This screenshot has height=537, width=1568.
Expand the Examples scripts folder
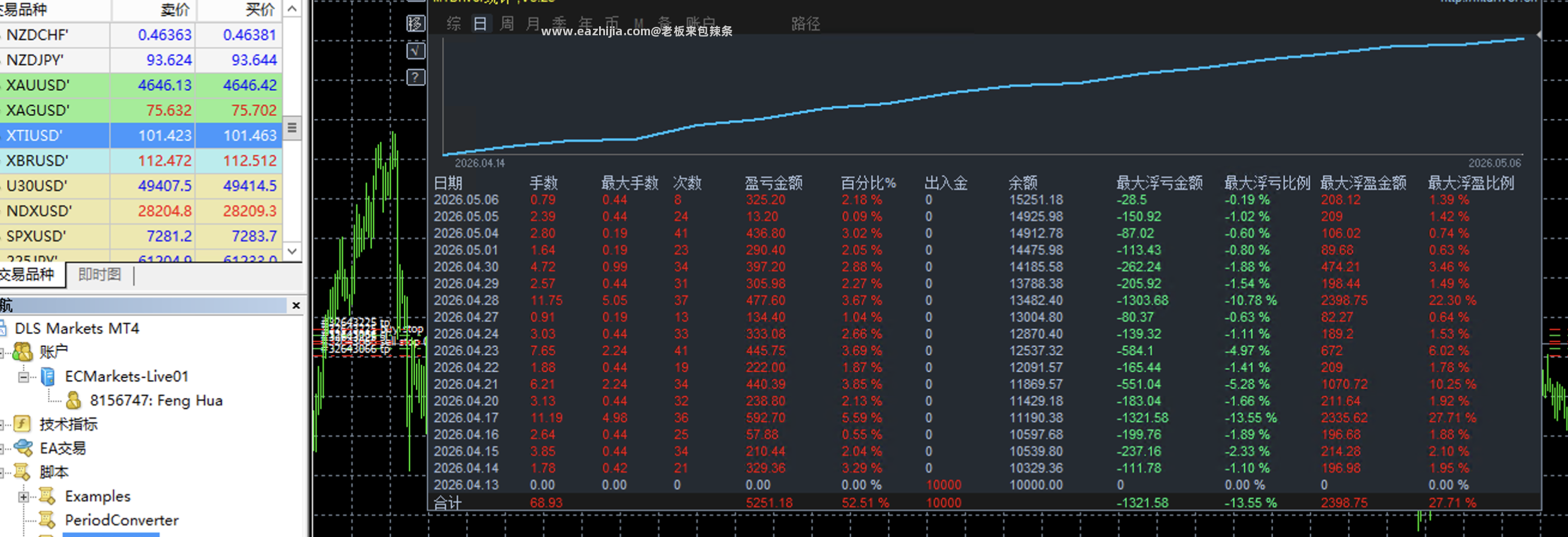pyautogui.click(x=24, y=497)
